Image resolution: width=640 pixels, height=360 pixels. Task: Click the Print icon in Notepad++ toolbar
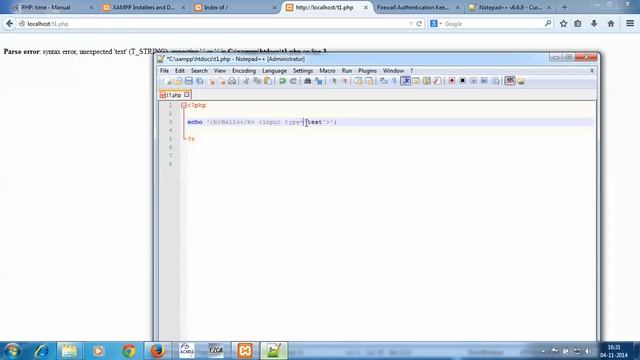232,81
